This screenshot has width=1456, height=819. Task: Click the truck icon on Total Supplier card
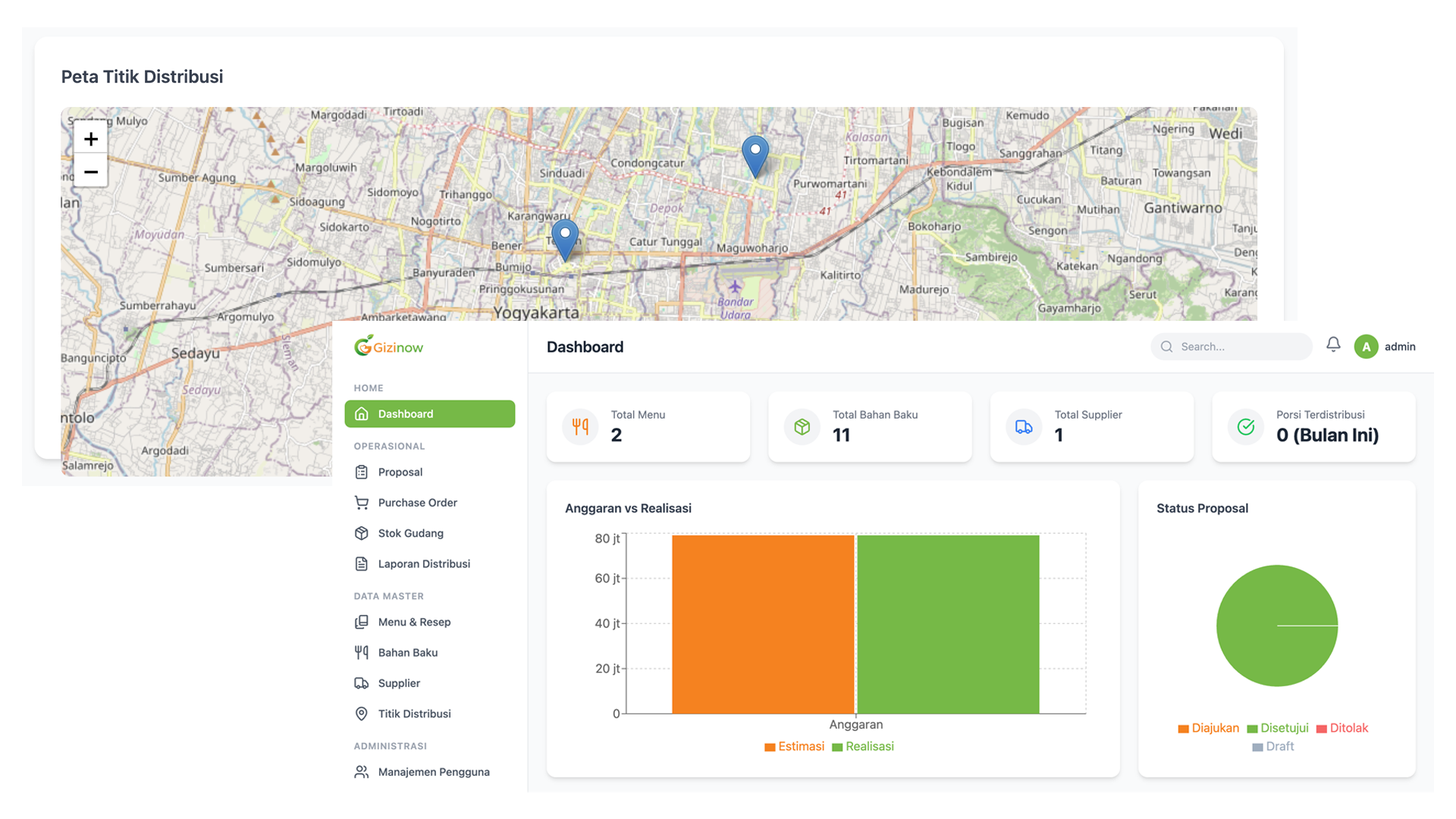(x=1024, y=426)
